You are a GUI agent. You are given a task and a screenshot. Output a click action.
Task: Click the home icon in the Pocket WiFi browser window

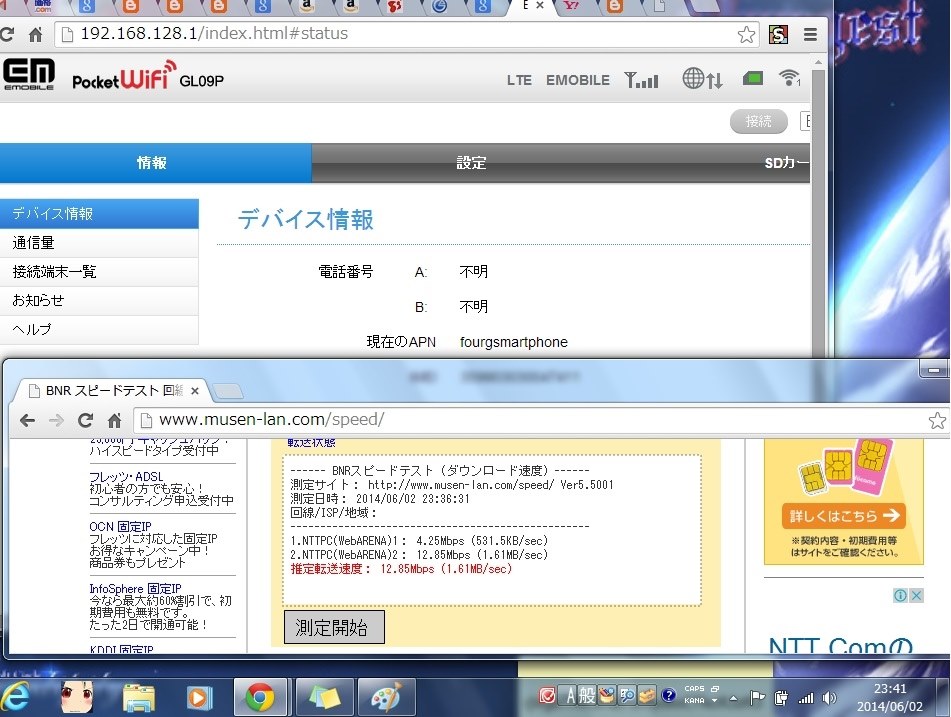[36, 35]
